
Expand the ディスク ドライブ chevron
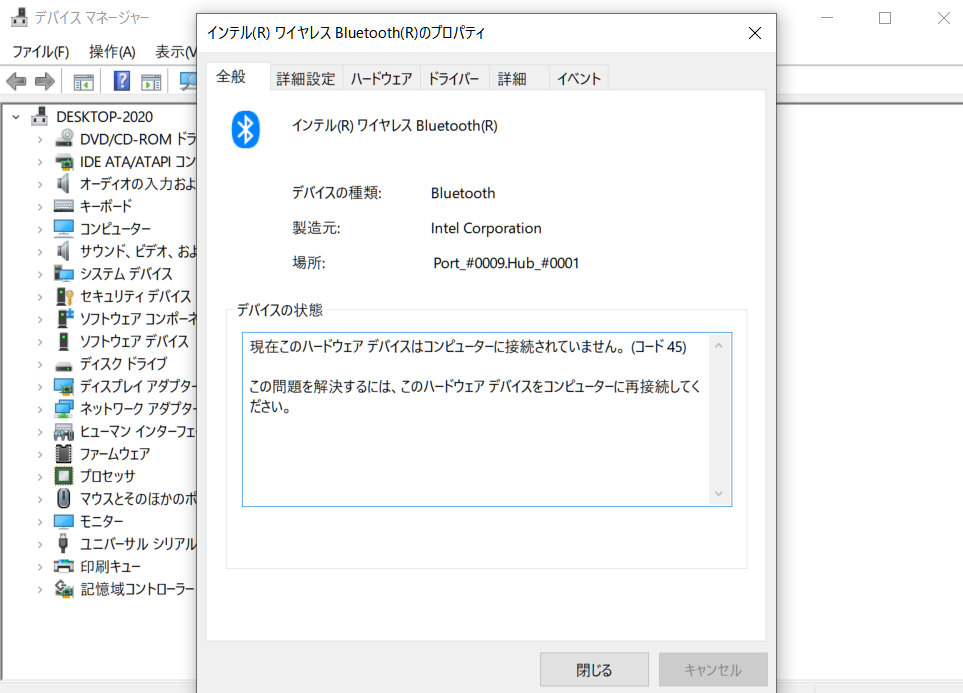click(x=40, y=364)
